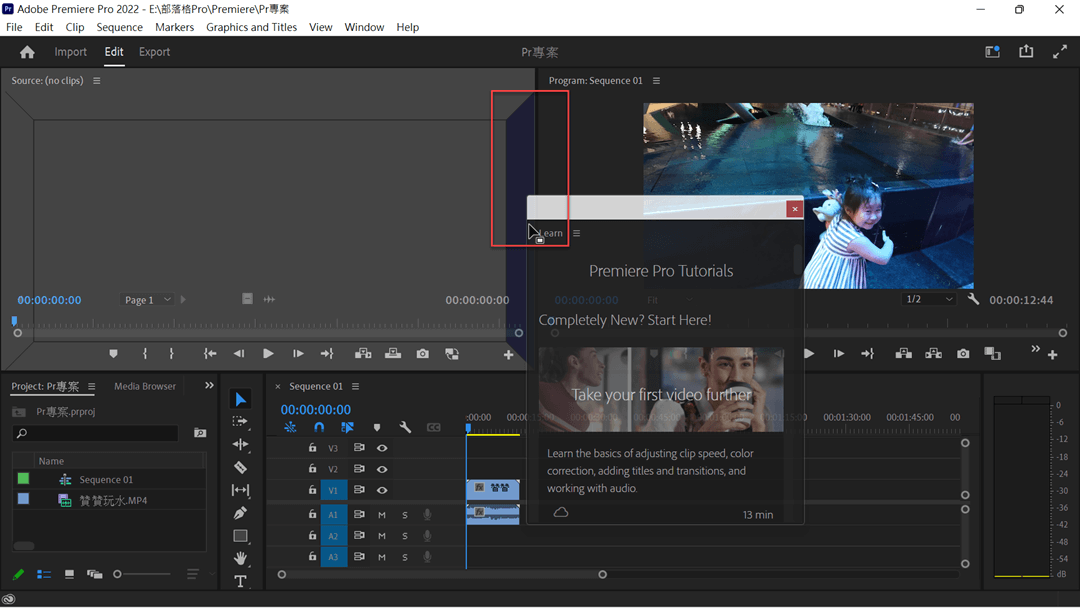Open Source panel menu icon
Viewport: 1080px width, 608px height.
96,81
